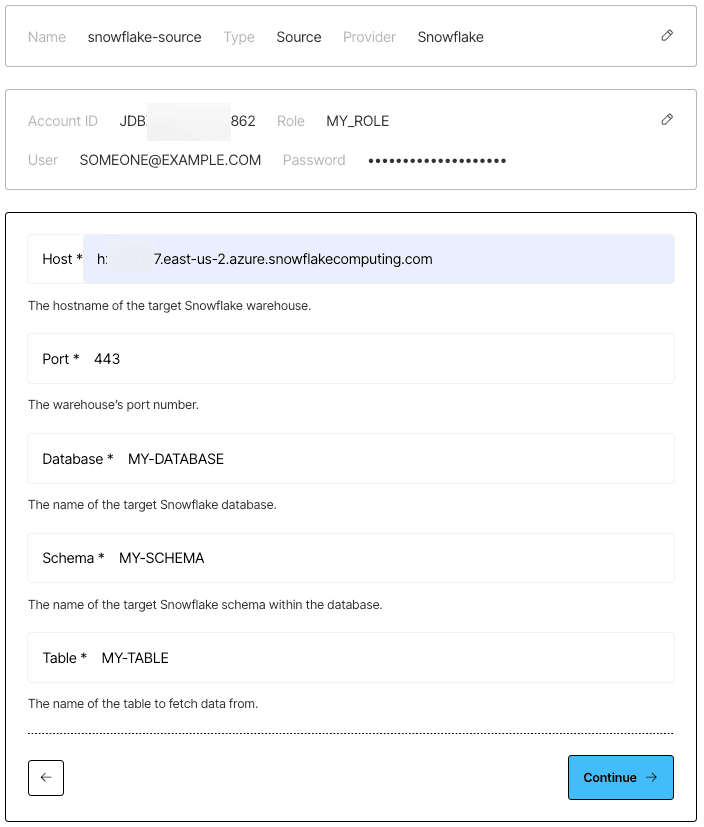
Task: Click the arrow icon inside Continue button
Action: pos(652,777)
